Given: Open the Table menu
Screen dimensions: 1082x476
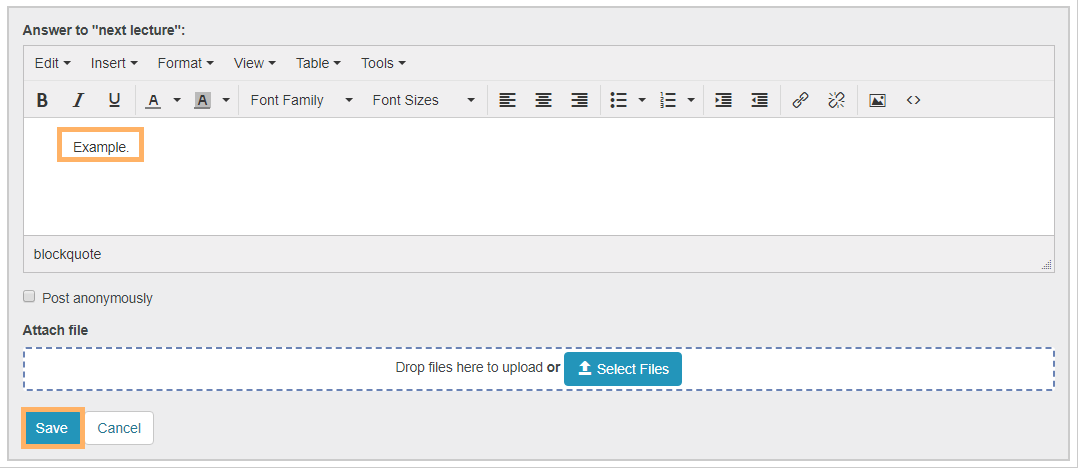Looking at the screenshot, I should (318, 63).
